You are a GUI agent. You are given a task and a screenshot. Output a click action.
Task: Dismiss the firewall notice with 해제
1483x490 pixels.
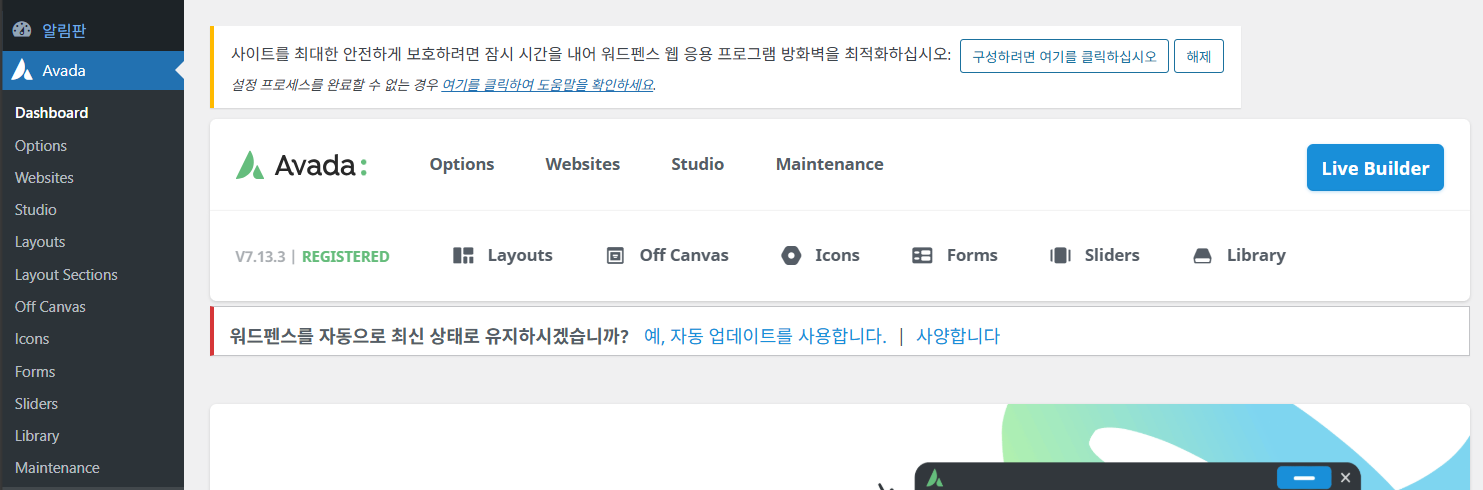point(1199,56)
